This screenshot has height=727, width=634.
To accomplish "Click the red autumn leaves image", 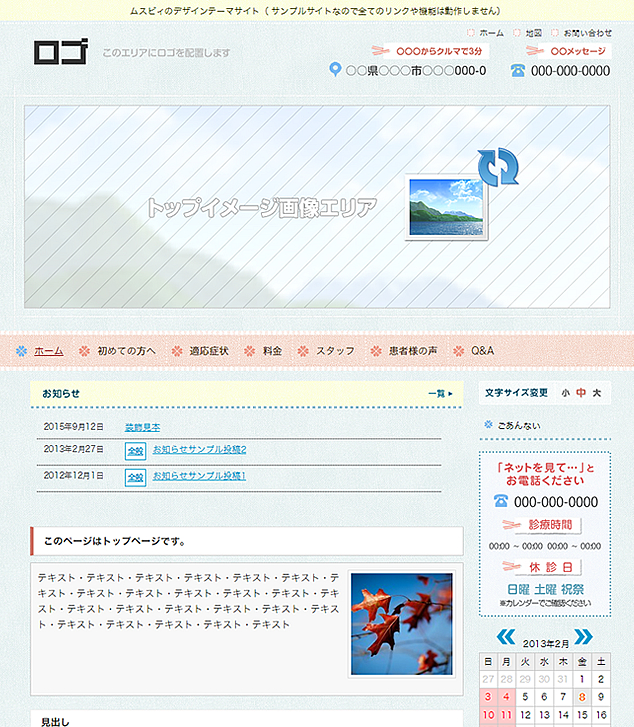I will (x=402, y=624).
